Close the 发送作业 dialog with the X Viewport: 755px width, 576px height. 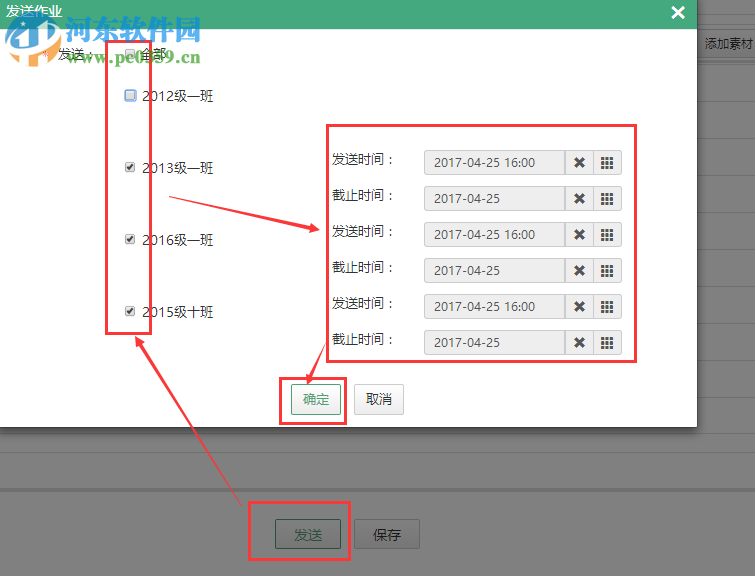click(x=678, y=13)
